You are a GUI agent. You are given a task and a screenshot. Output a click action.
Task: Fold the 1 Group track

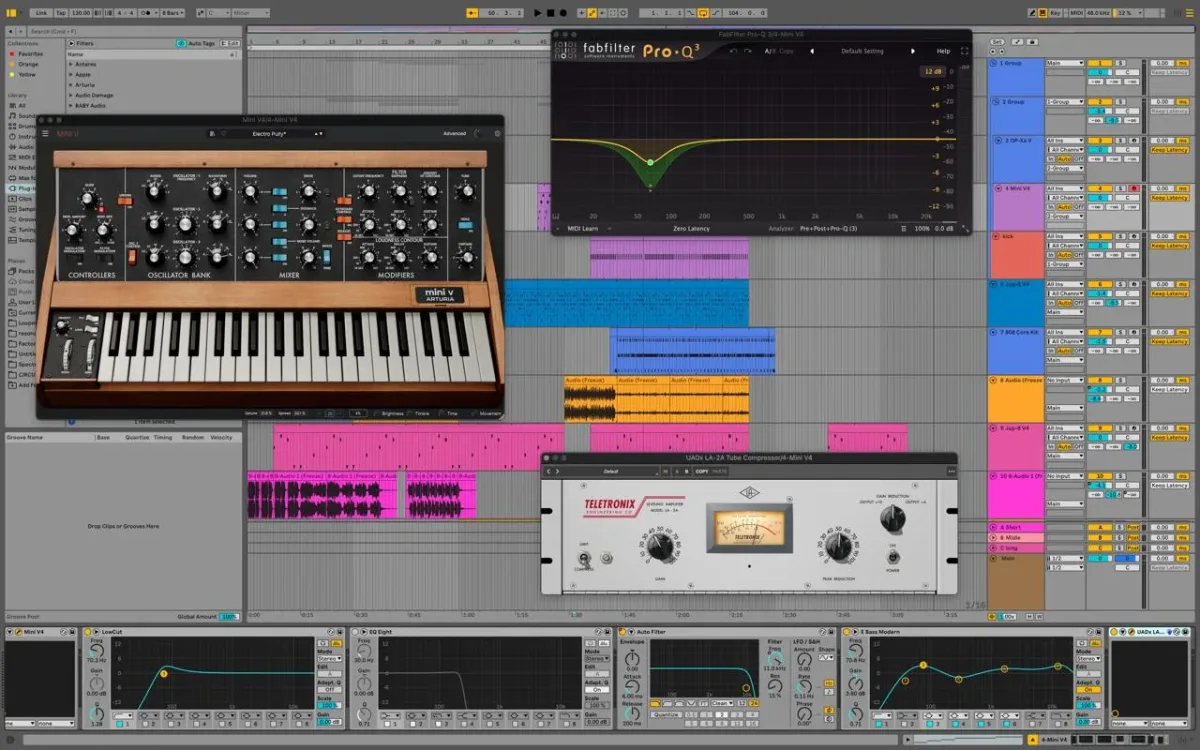point(993,63)
